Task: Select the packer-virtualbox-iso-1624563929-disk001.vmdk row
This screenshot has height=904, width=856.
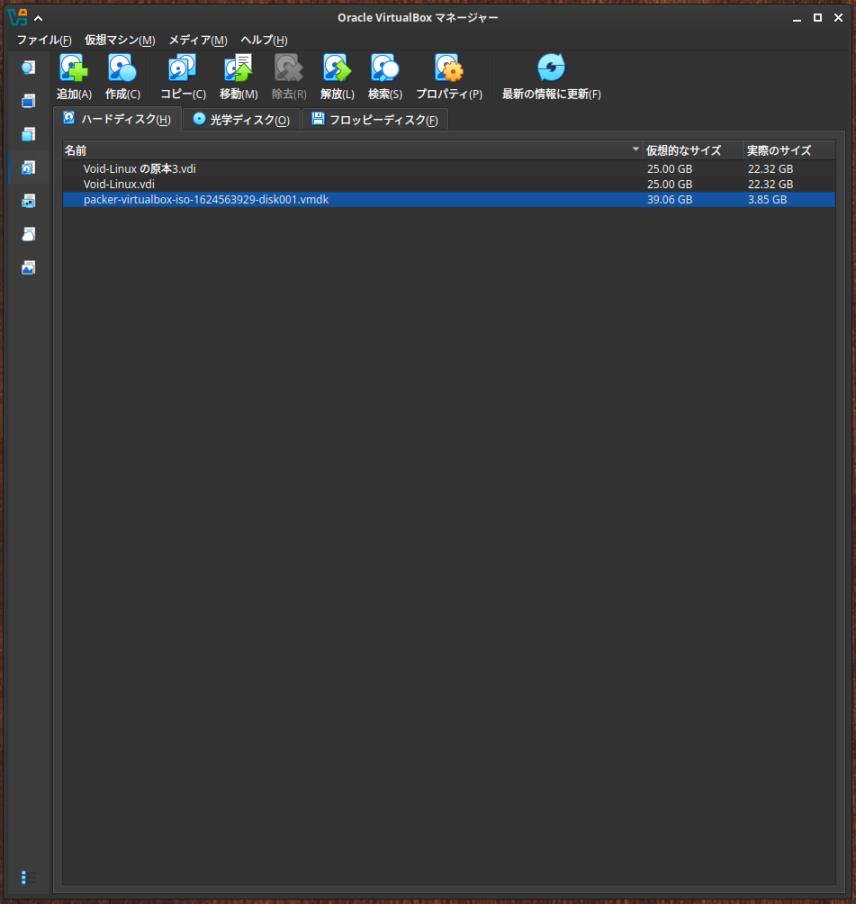Action: [x=448, y=199]
